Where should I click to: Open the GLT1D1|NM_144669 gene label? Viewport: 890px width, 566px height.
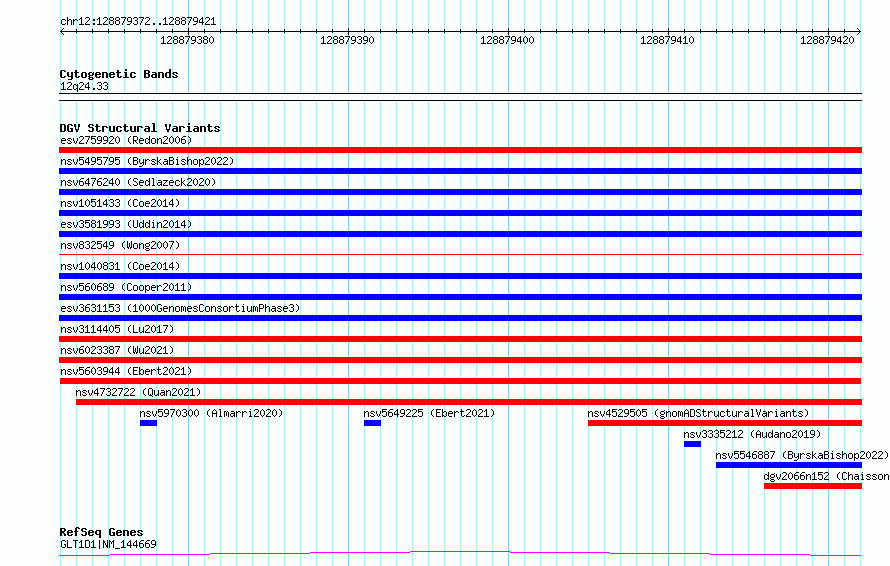tap(108, 544)
